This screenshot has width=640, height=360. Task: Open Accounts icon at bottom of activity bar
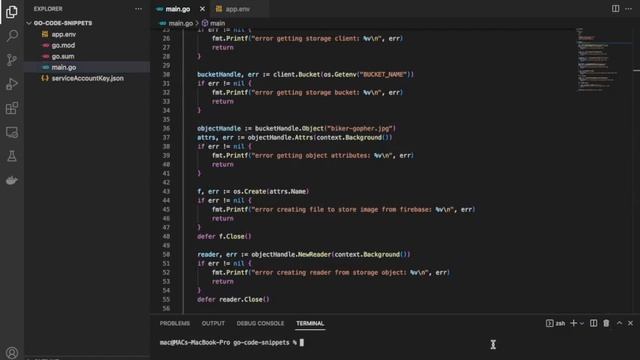point(12,352)
